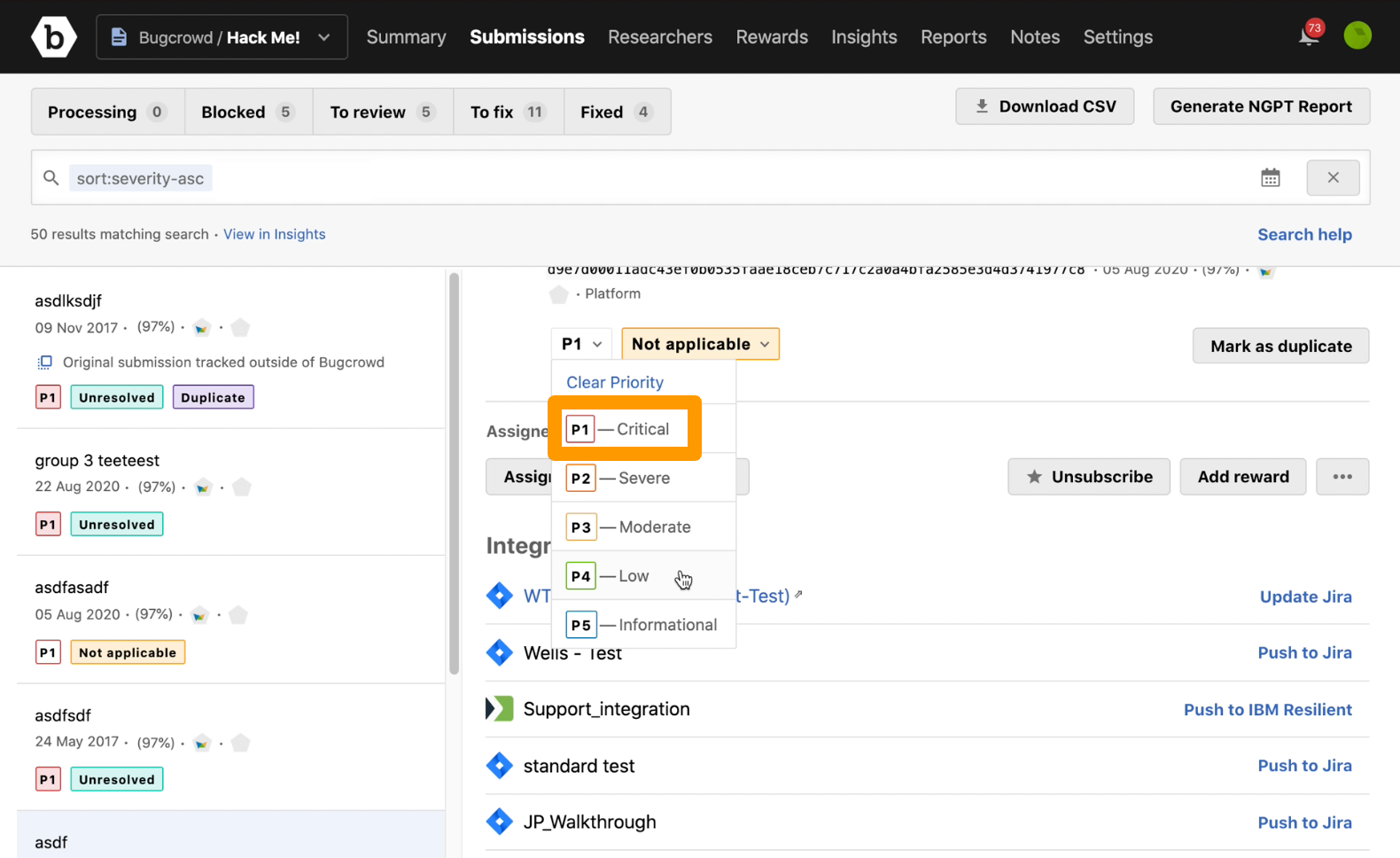Open the asdlksdjf submission

[x=68, y=300]
